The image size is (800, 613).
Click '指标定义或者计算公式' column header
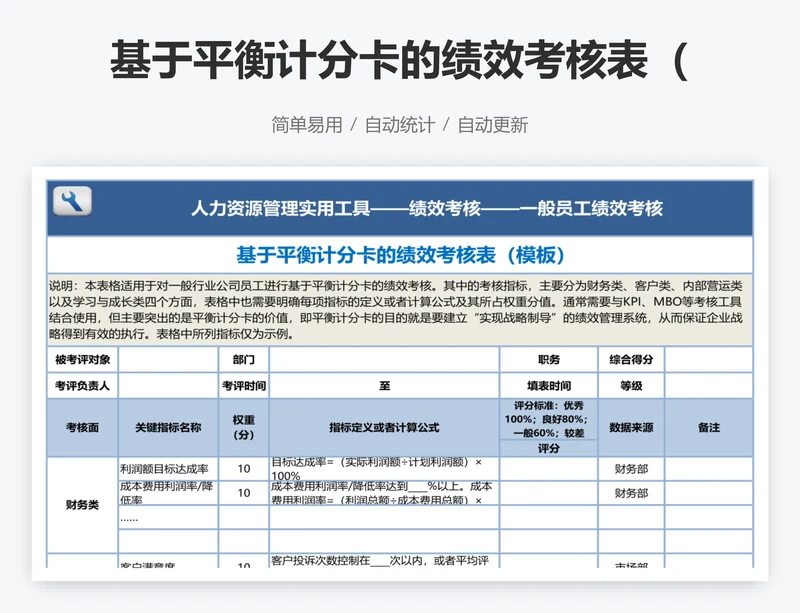pos(384,428)
